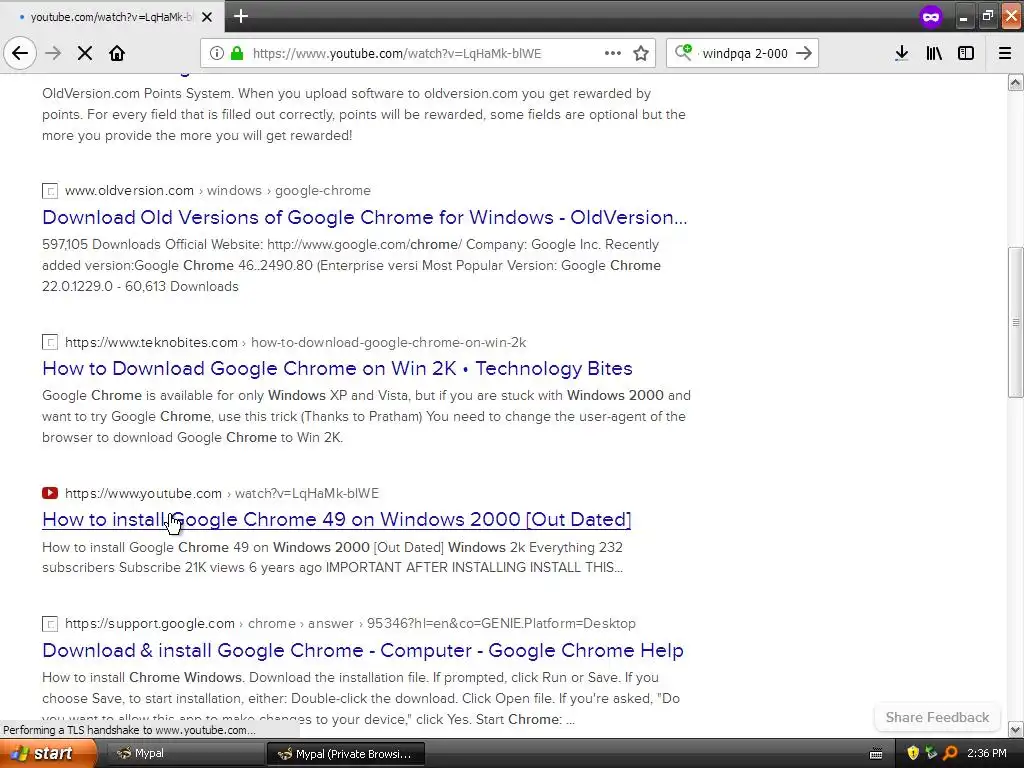The height and width of the screenshot is (768, 1024).
Task: Click the www.oldversion.com breadcrumb URL
Action: [x=217, y=191]
